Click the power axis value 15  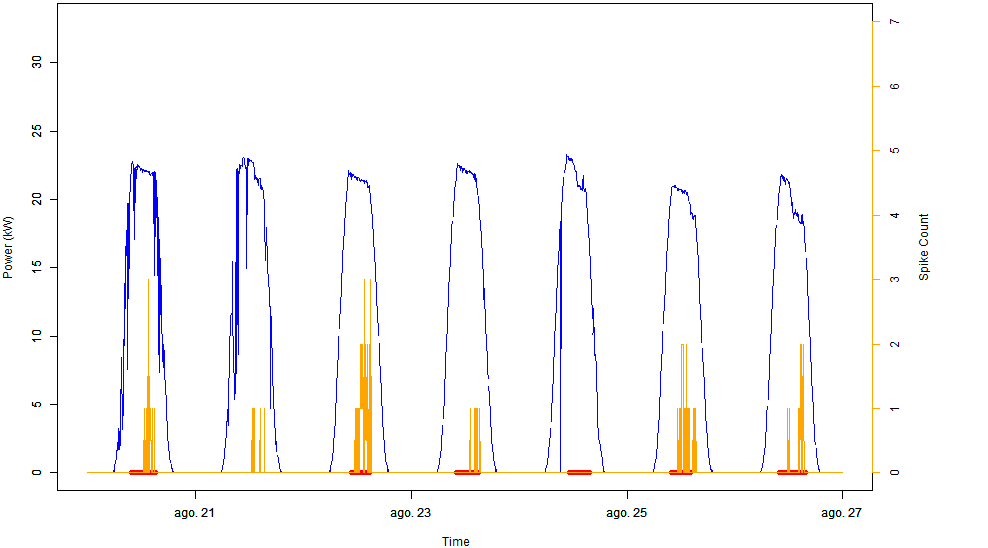click(37, 268)
